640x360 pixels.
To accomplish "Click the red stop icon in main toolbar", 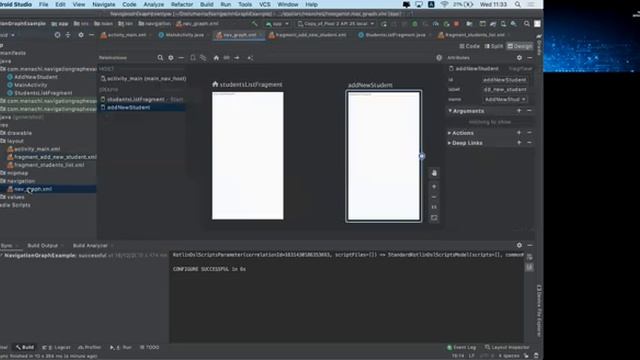I will point(456,24).
